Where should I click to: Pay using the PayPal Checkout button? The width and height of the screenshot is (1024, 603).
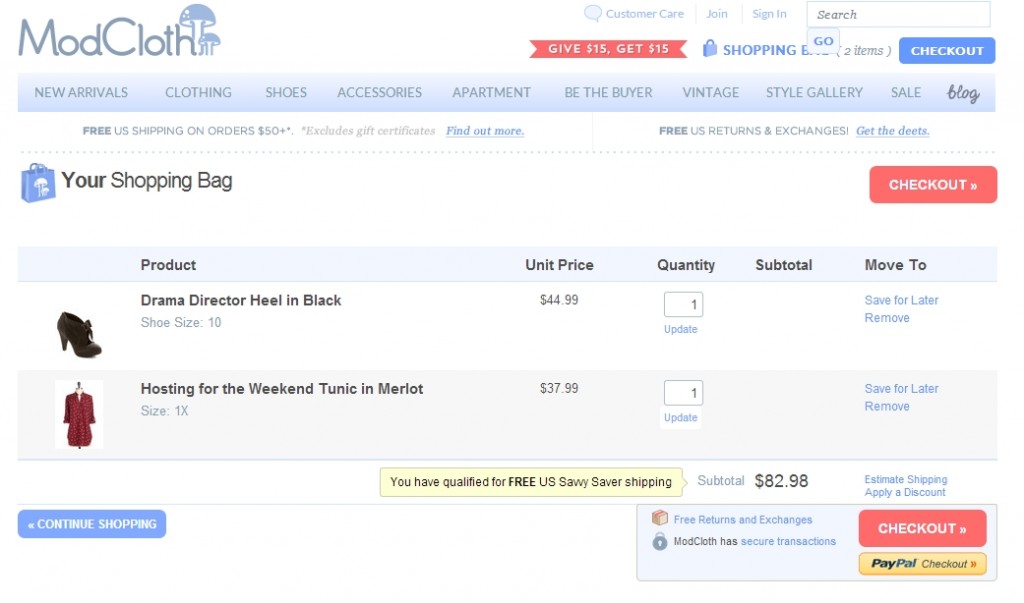(x=922, y=563)
